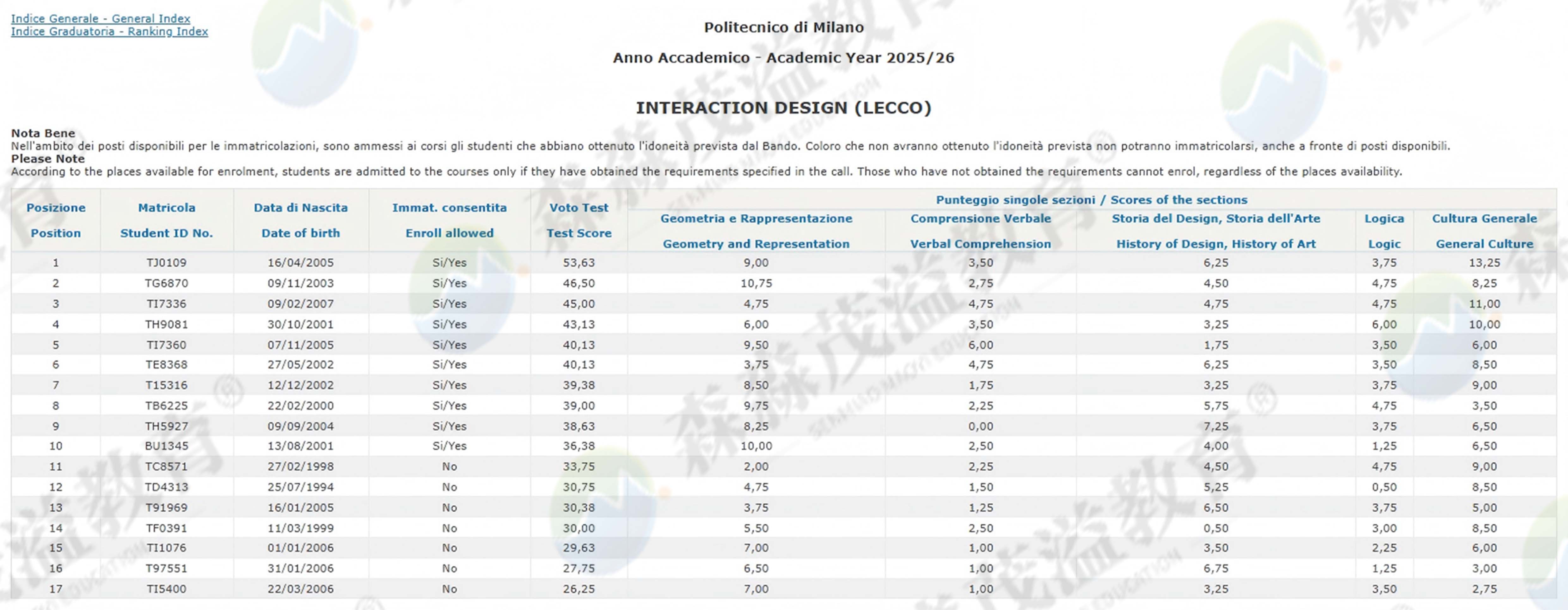The width and height of the screenshot is (1568, 610).
Task: Click test score 36,38
Action: pos(579,446)
